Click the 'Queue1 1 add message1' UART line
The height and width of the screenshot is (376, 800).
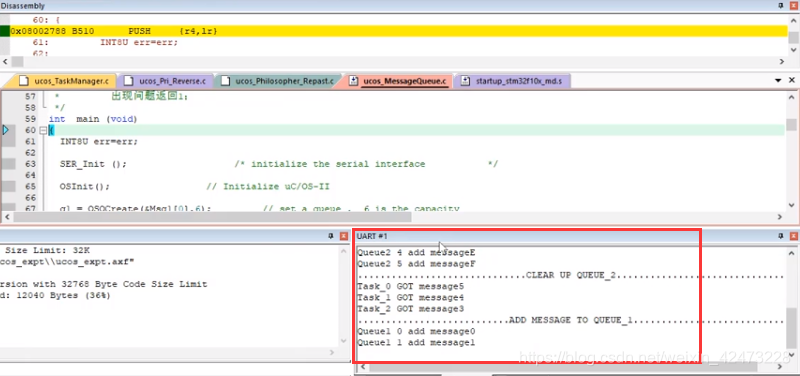coord(416,342)
